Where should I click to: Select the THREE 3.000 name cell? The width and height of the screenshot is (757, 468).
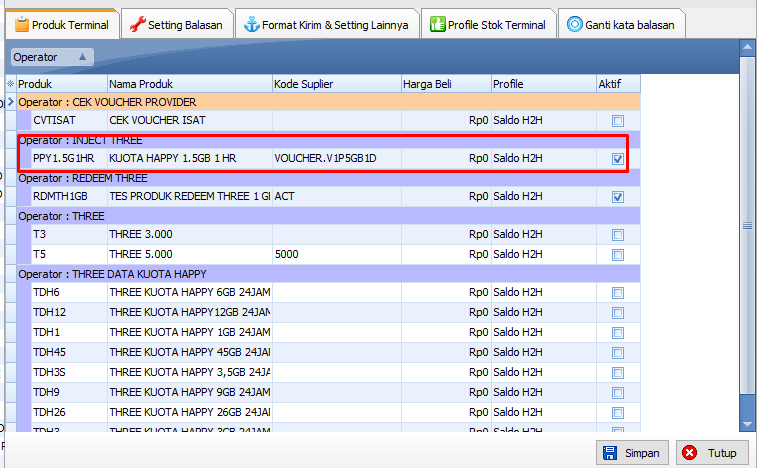190,234
